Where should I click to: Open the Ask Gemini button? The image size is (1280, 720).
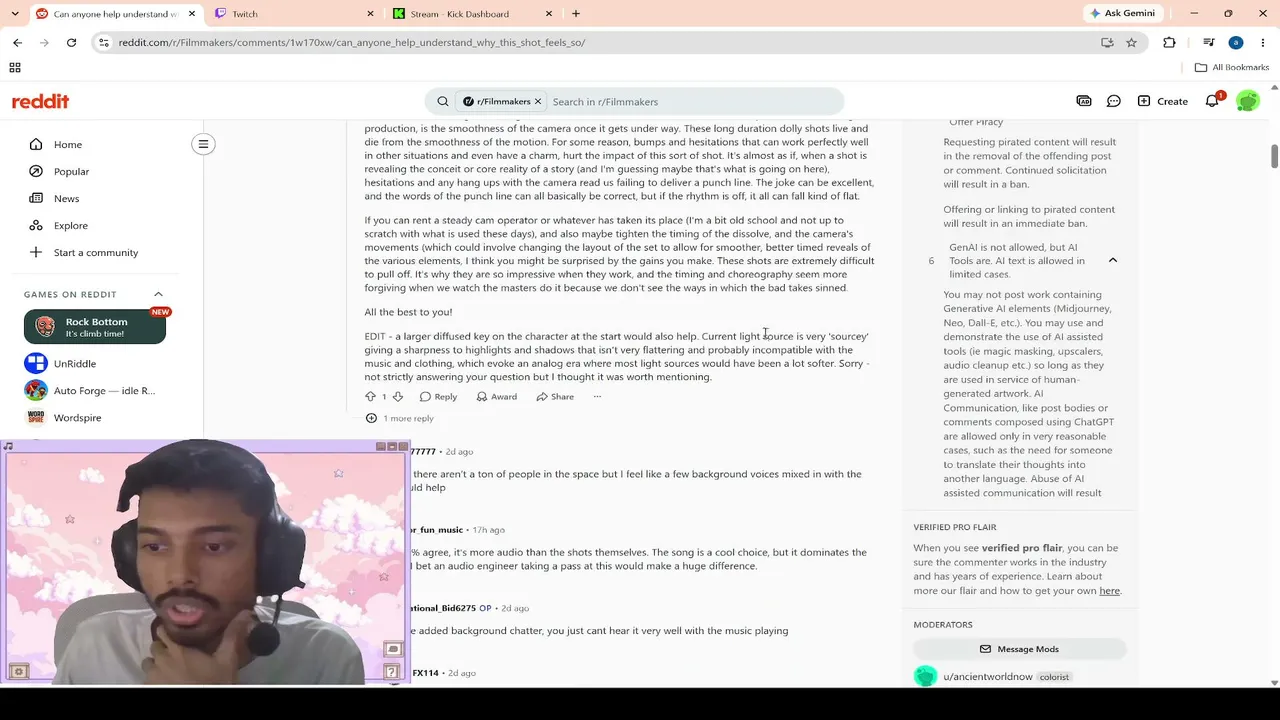point(1123,14)
